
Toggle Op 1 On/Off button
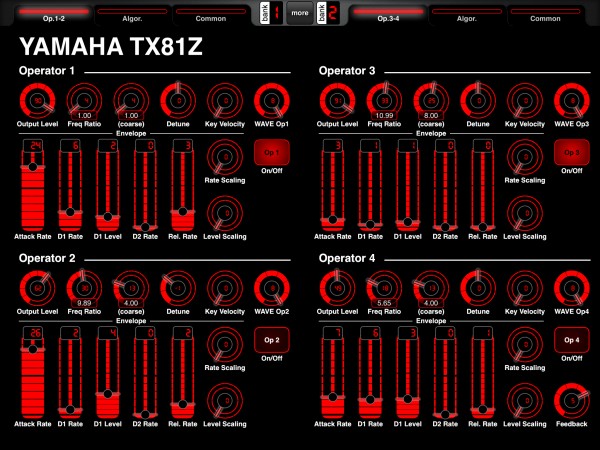pyautogui.click(x=272, y=152)
